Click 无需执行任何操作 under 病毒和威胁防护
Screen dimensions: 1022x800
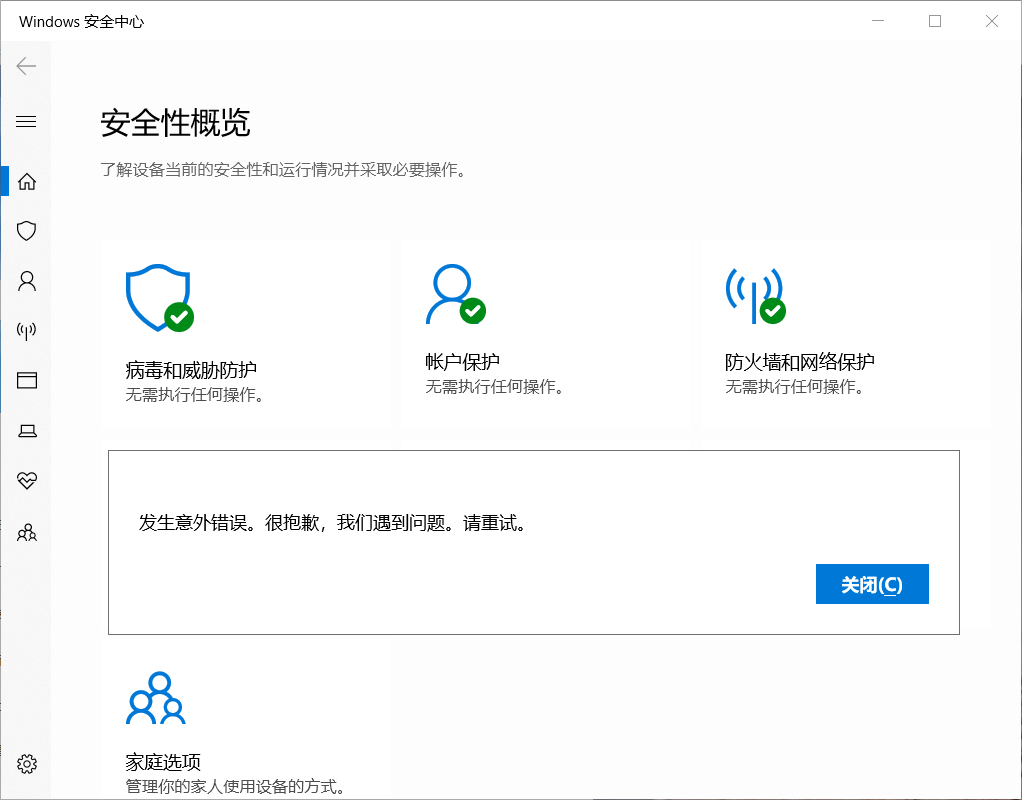[194, 394]
